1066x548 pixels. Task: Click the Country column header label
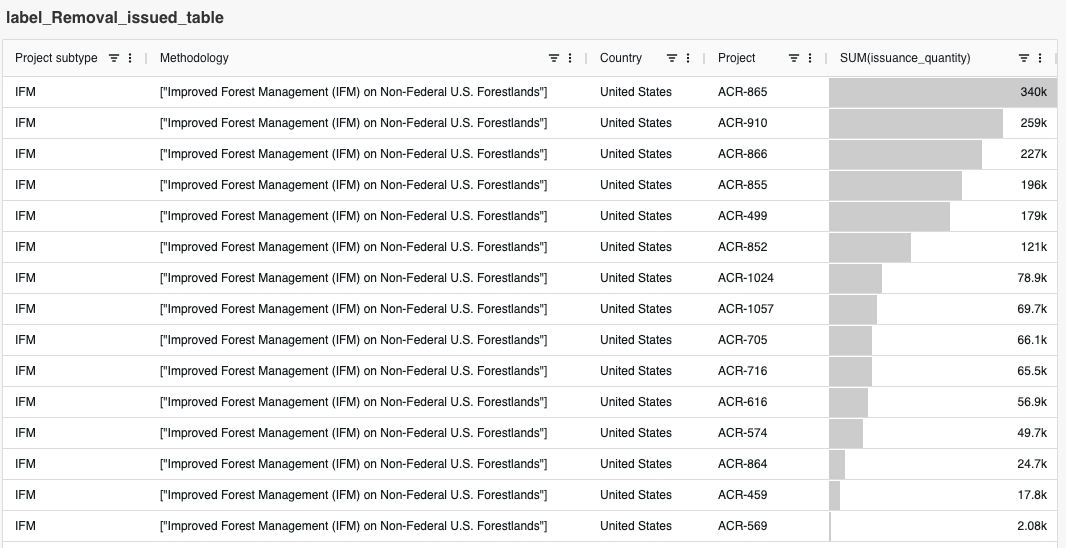(621, 58)
